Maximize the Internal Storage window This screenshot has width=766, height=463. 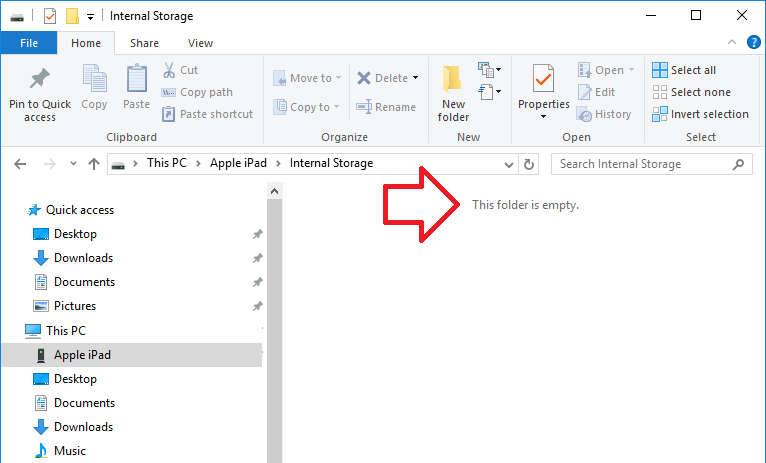point(696,15)
